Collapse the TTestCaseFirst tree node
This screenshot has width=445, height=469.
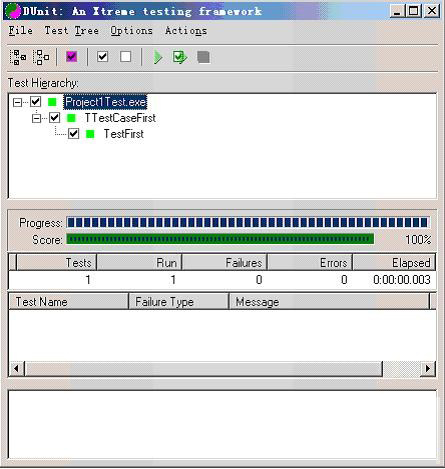[x=36, y=118]
